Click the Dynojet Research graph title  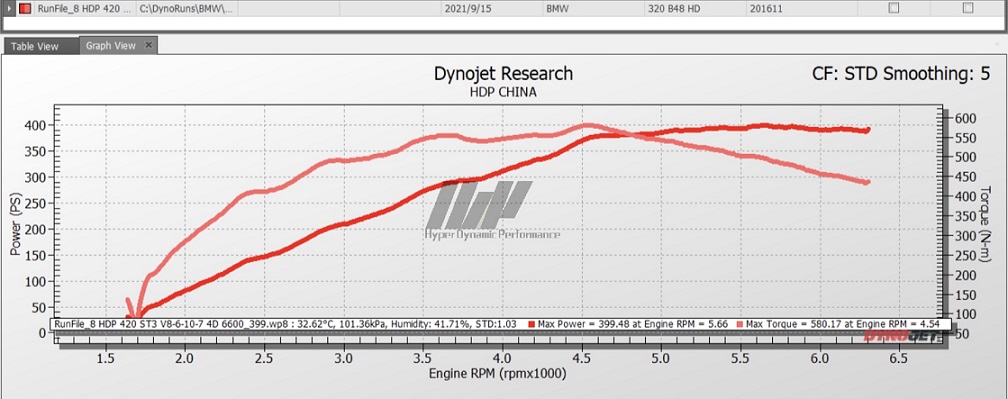coord(503,73)
